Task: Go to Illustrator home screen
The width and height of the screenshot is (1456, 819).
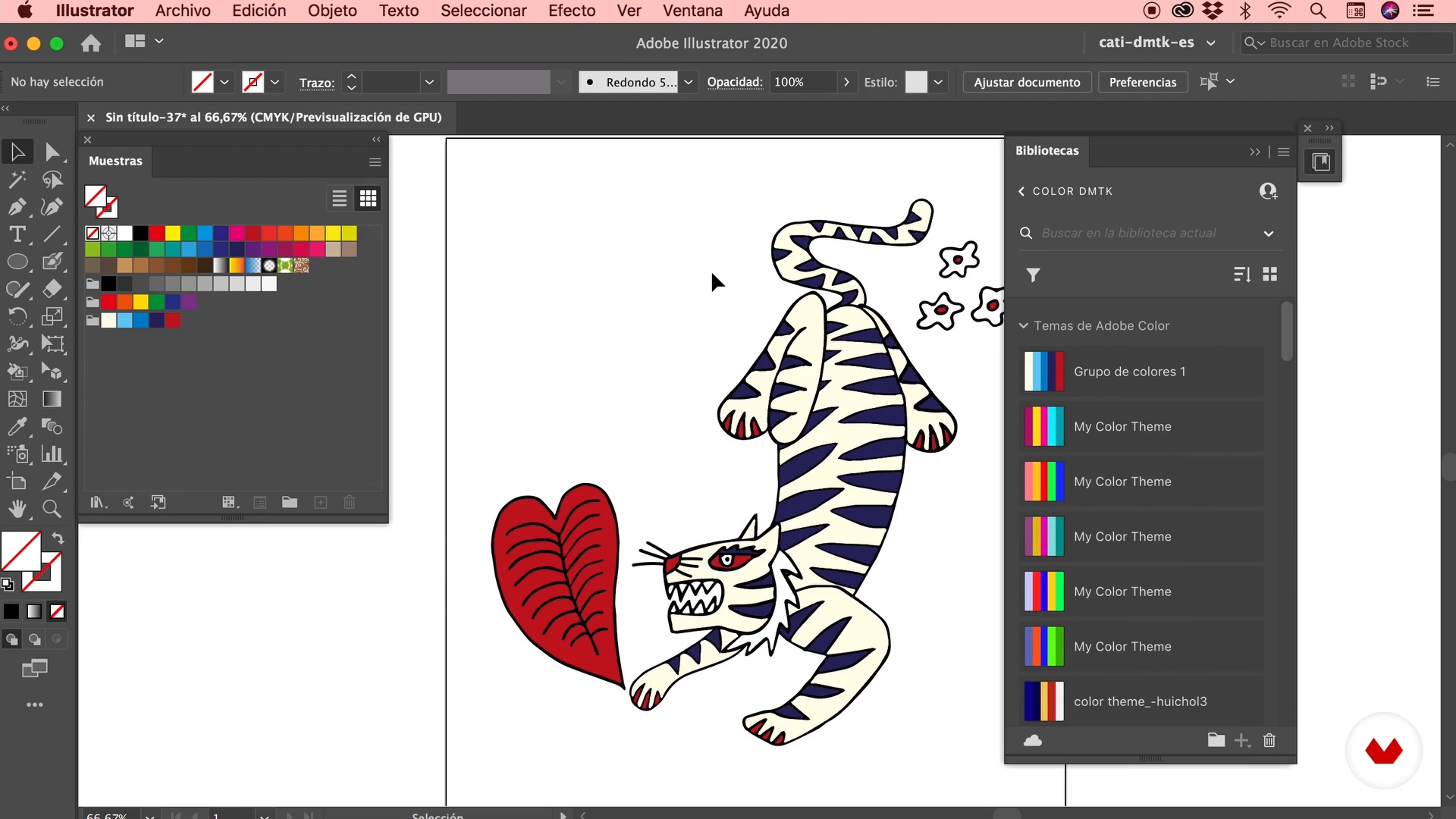Action: pos(91,43)
